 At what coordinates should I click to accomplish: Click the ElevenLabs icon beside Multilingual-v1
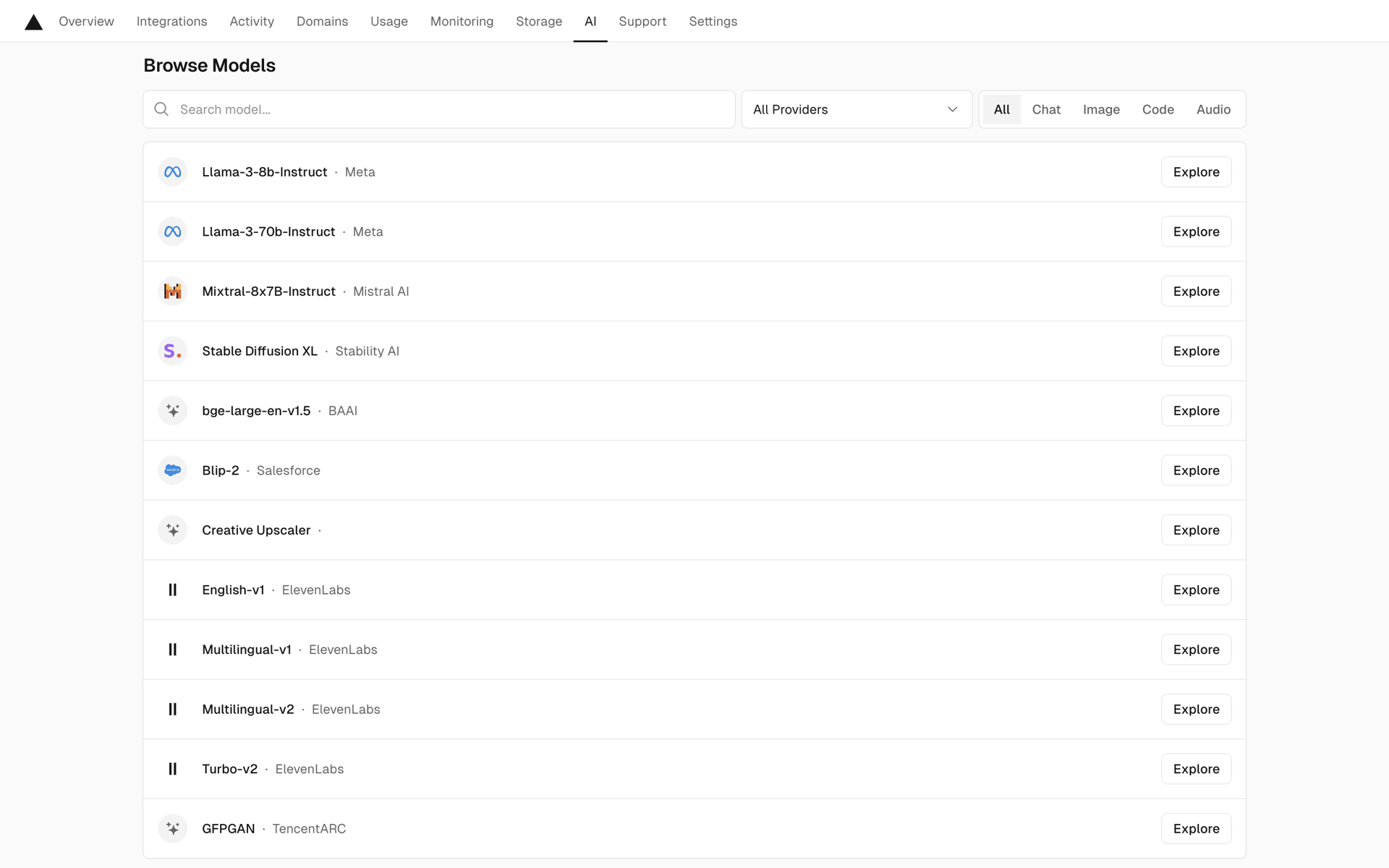173,650
